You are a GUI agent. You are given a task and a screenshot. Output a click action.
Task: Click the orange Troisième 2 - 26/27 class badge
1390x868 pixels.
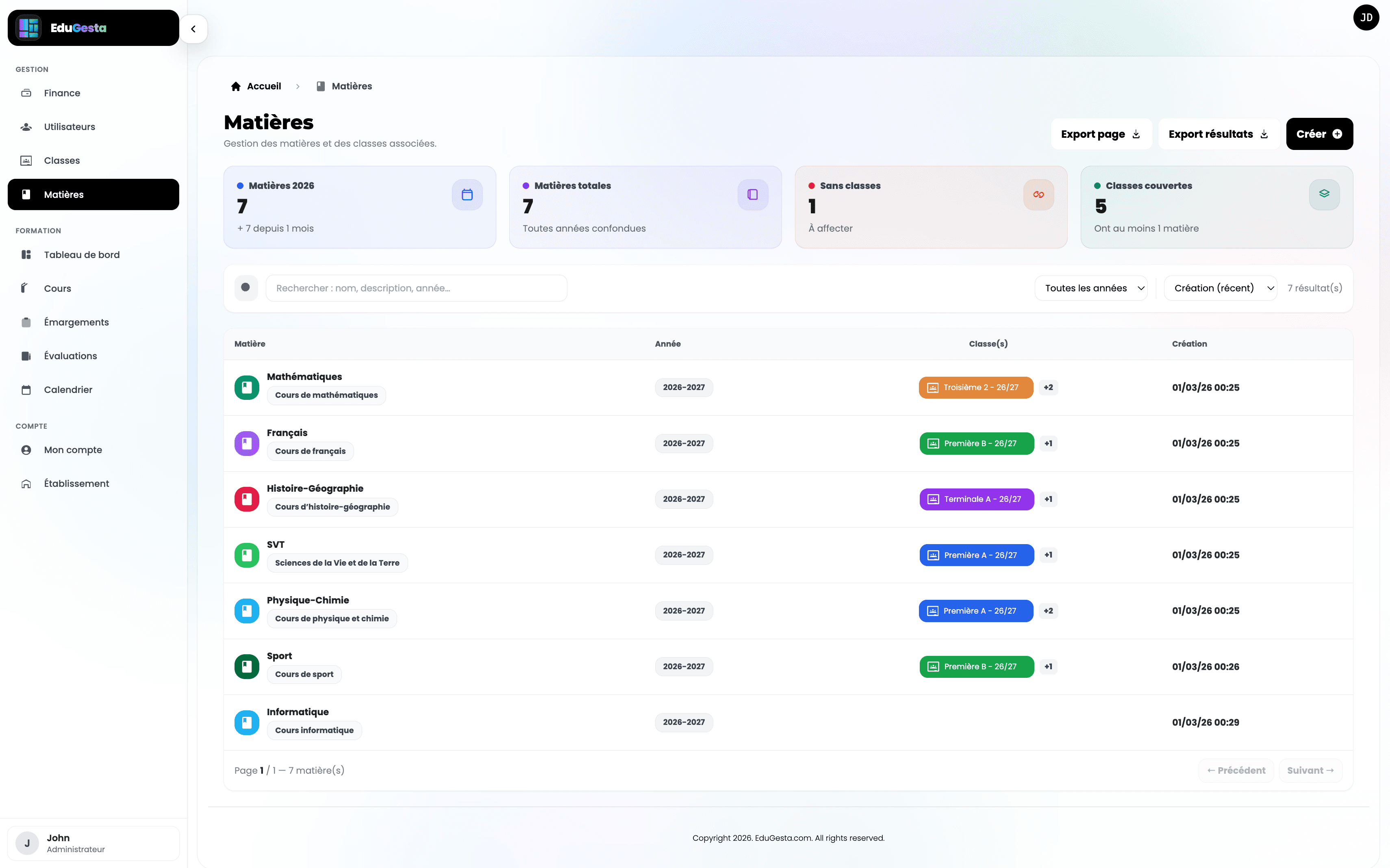click(975, 388)
